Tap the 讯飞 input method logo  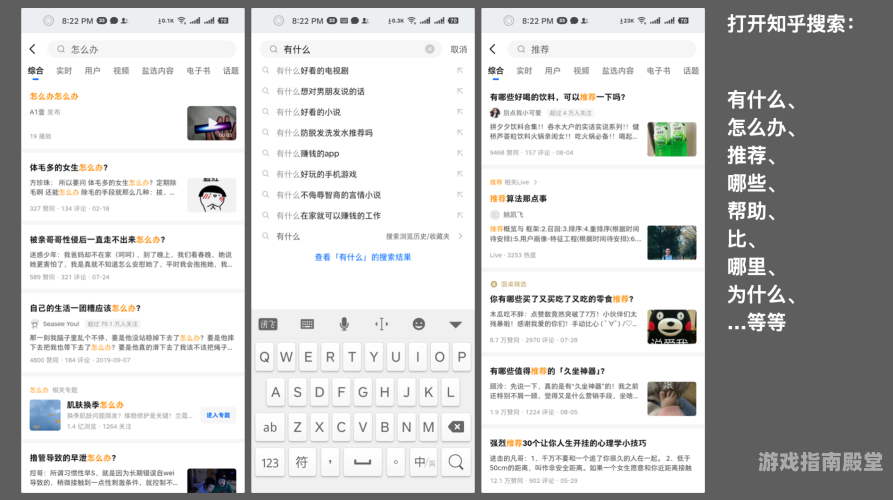(x=268, y=324)
